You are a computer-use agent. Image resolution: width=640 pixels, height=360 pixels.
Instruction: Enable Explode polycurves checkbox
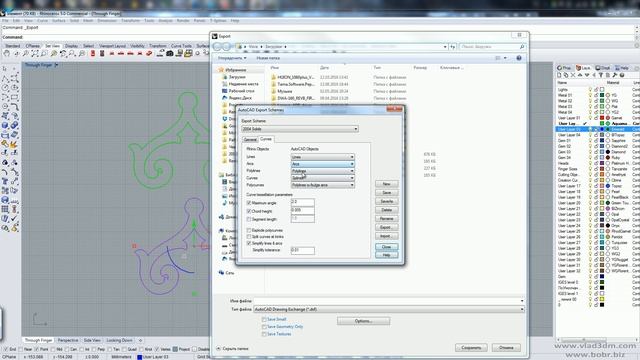tap(249, 231)
